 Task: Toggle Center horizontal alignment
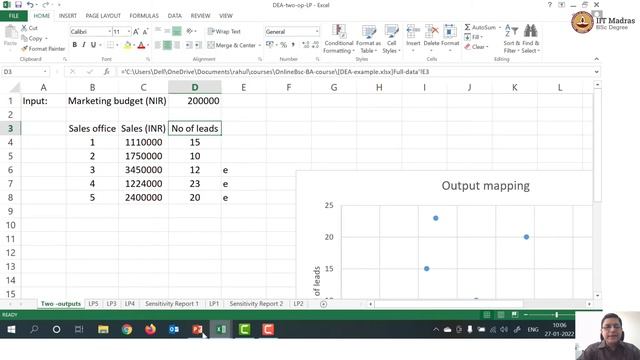[167, 45]
